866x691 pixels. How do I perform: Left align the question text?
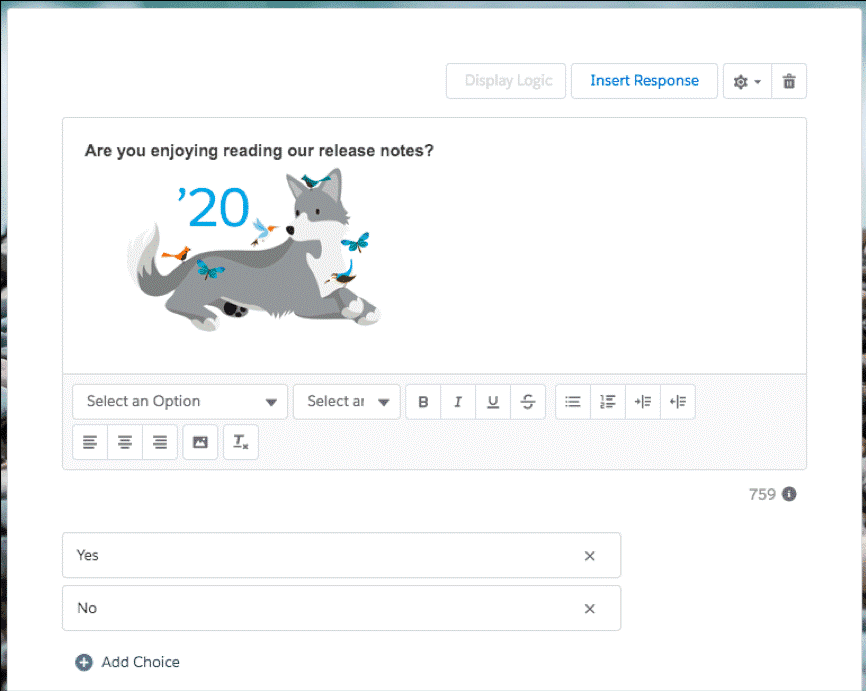tap(90, 442)
